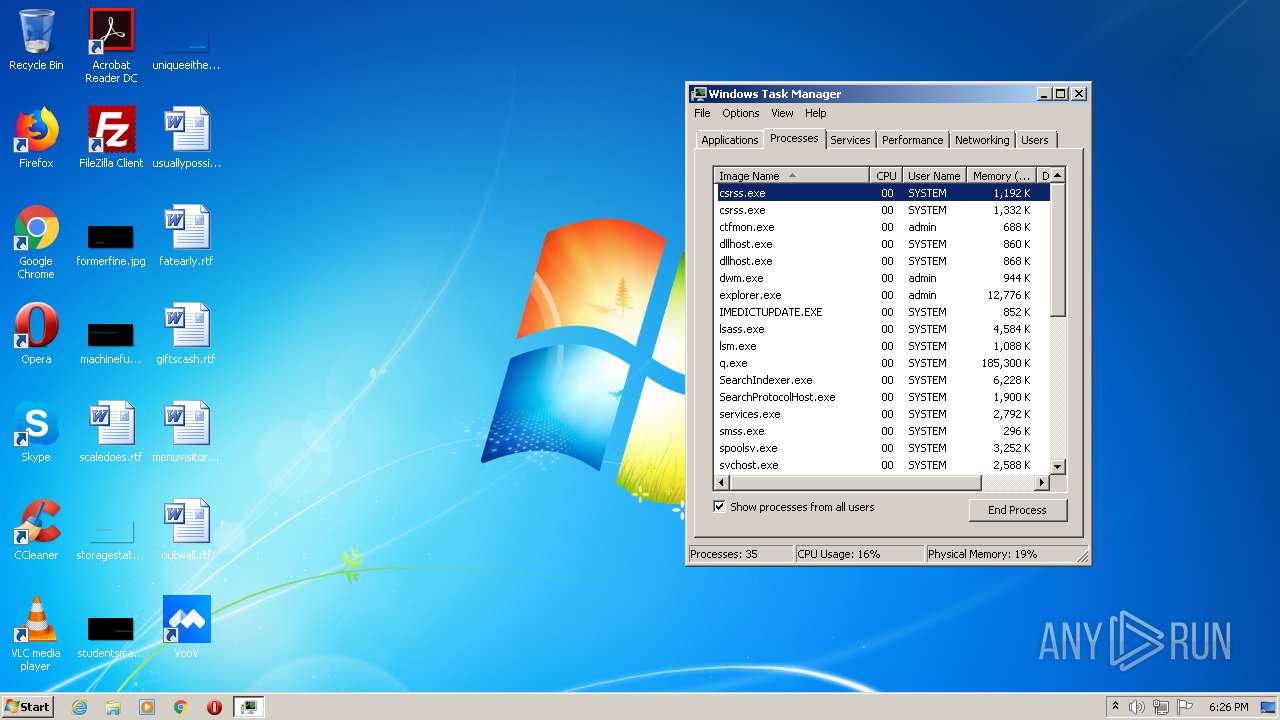Open Windows Media Player taskbar icon

pyautogui.click(x=147, y=707)
